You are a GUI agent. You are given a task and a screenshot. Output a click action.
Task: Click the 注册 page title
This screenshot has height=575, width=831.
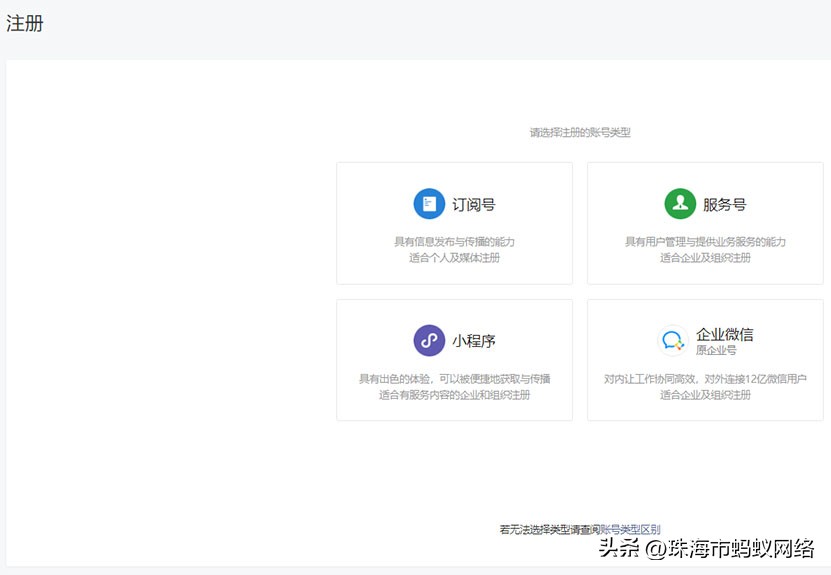point(24,23)
